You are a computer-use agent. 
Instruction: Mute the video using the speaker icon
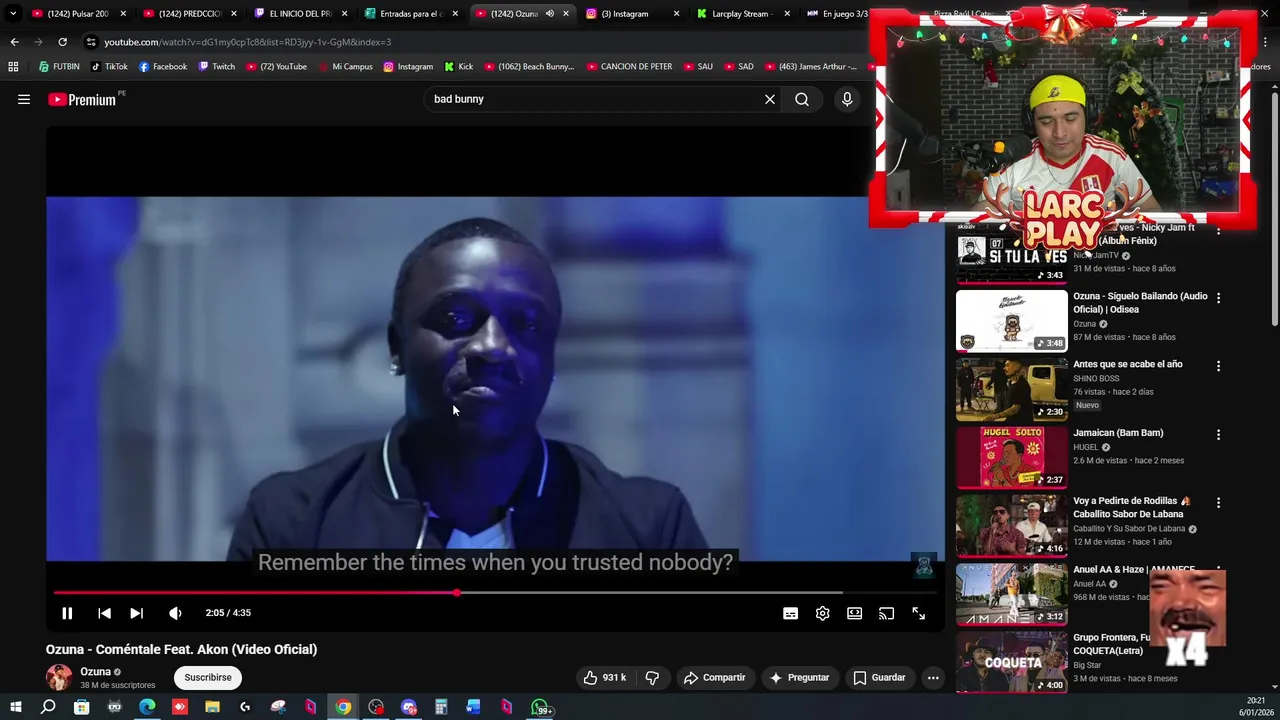(175, 613)
